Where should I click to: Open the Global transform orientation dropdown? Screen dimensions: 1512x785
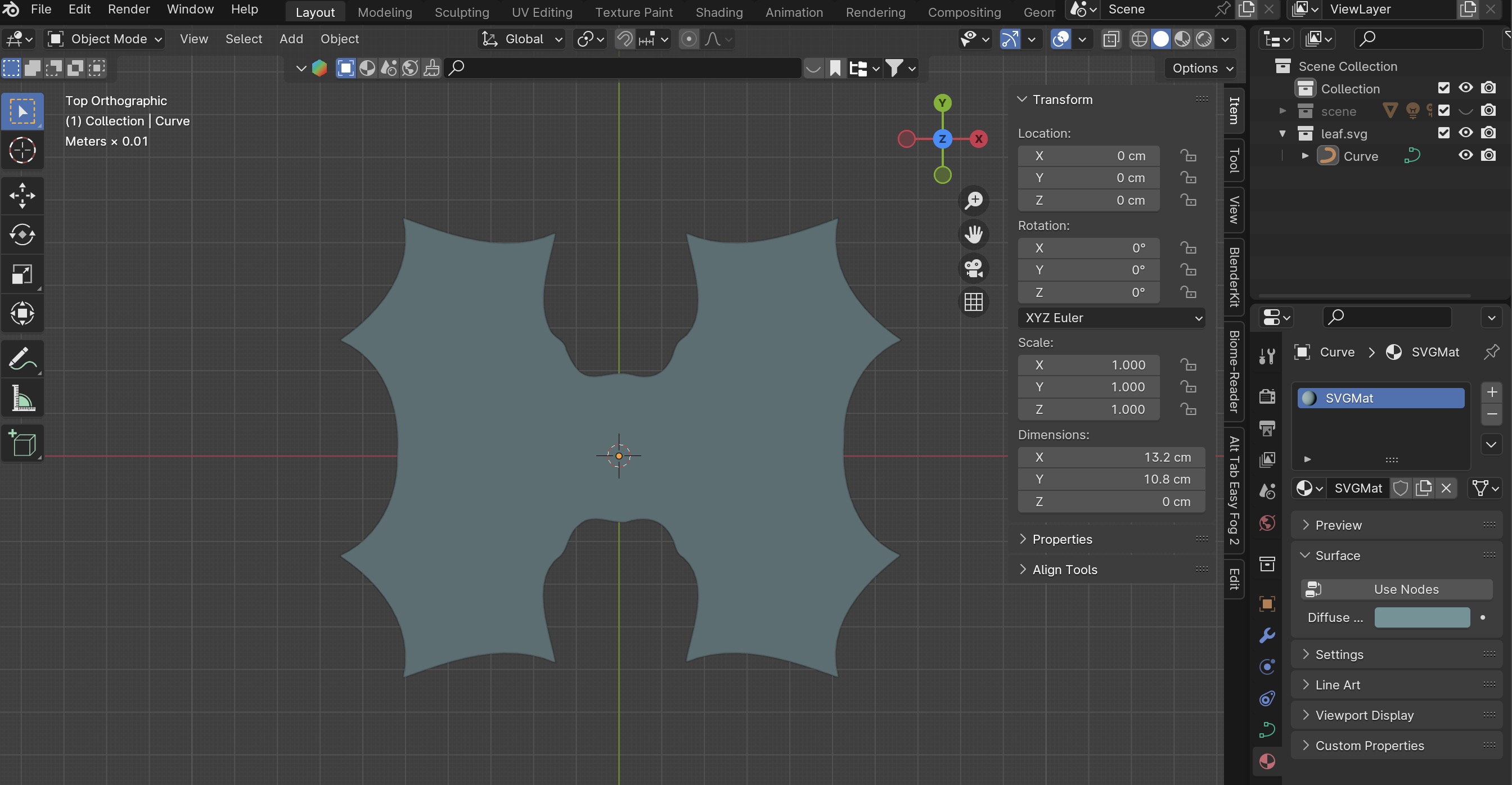click(x=522, y=39)
